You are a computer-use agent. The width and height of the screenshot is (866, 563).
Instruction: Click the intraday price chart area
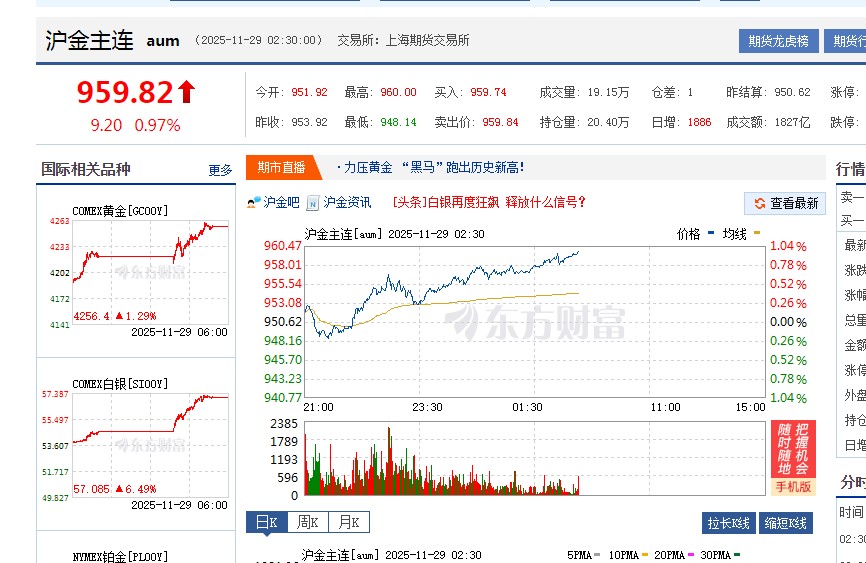[535, 322]
